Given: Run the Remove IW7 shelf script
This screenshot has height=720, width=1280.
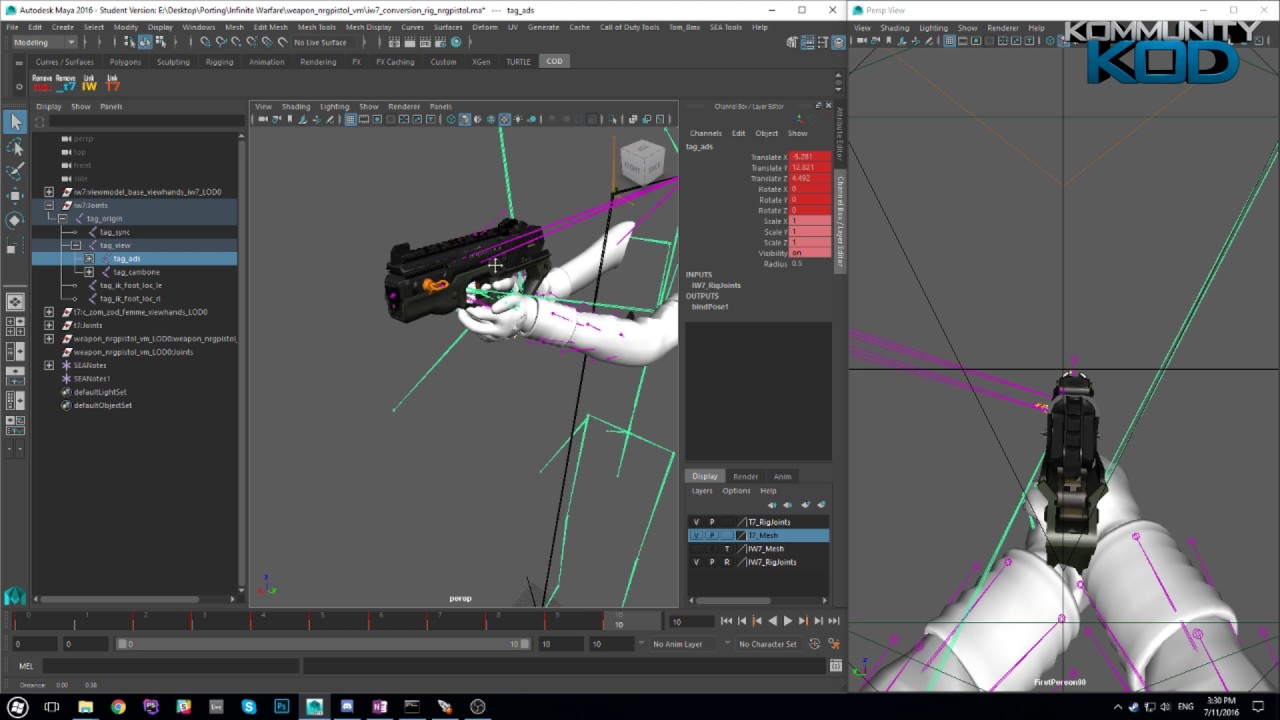Looking at the screenshot, I should click(x=41, y=83).
